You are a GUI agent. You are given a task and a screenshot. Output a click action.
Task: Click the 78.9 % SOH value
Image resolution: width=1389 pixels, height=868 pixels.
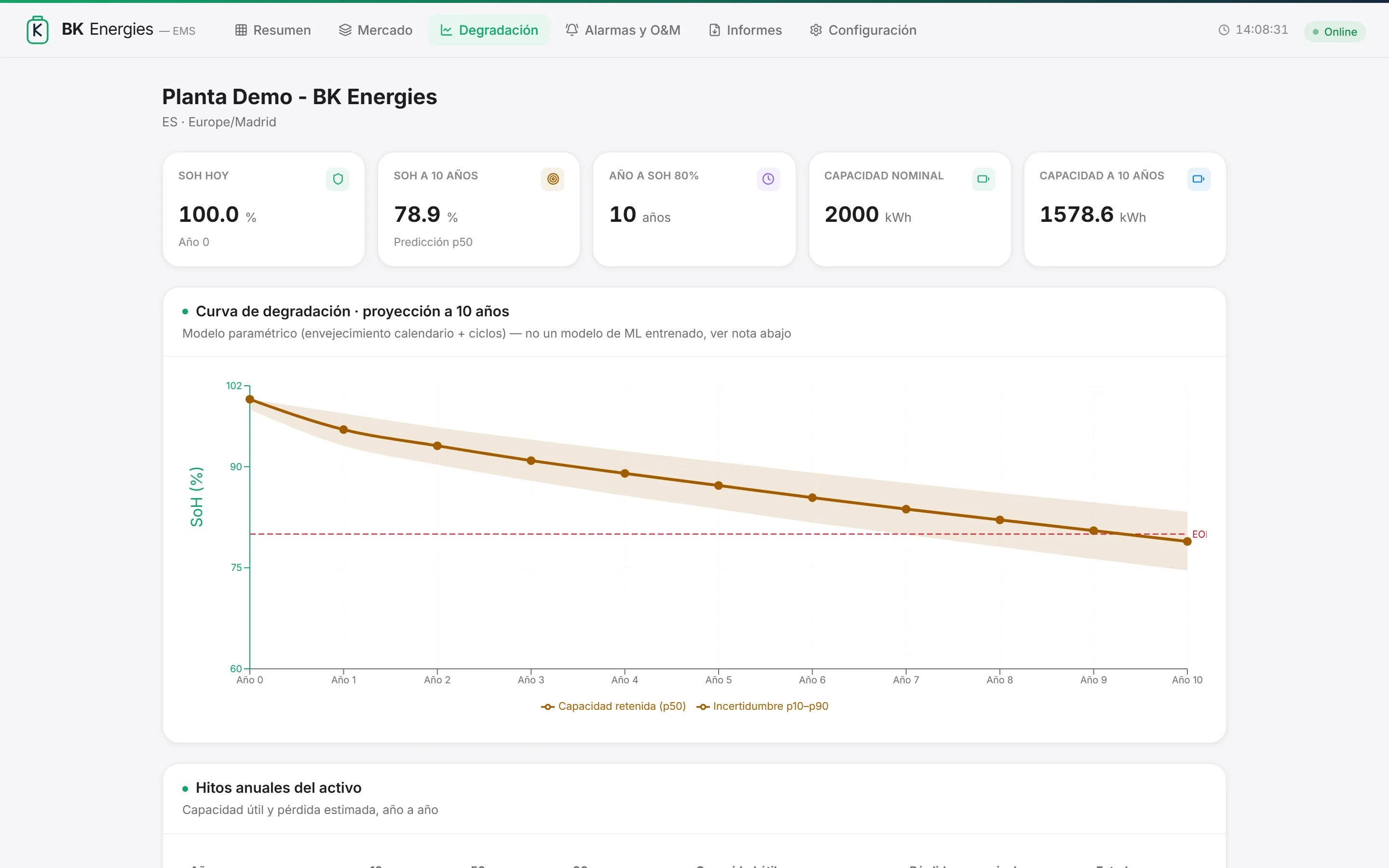click(426, 215)
